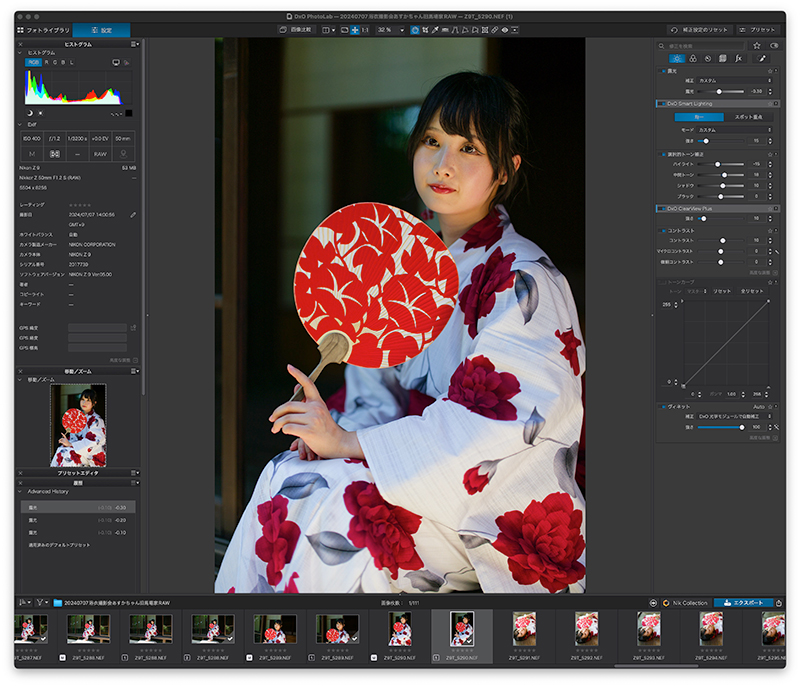Viewport: 800px width, 686px height.
Task: Collapse the Advanced History section
Action: tap(20, 492)
